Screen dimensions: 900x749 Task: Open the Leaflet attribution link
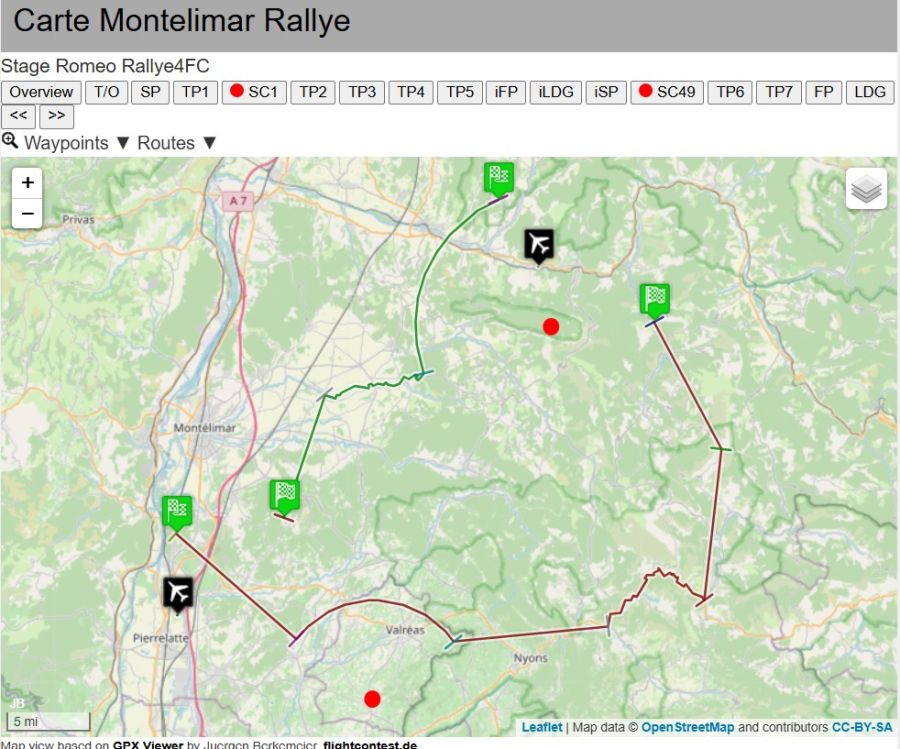542,728
